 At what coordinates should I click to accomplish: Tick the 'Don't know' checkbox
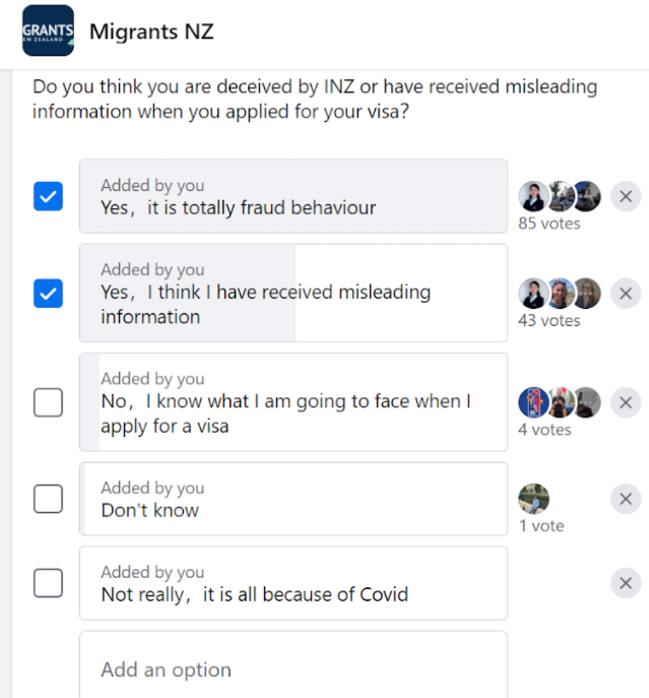(48, 499)
